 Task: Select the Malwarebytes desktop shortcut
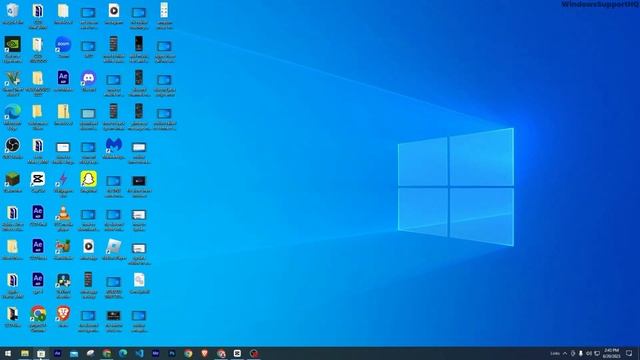tap(114, 148)
